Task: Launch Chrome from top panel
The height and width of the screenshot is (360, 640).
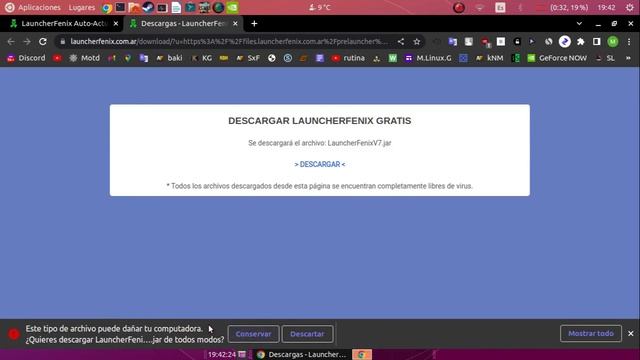Action: point(107,7)
